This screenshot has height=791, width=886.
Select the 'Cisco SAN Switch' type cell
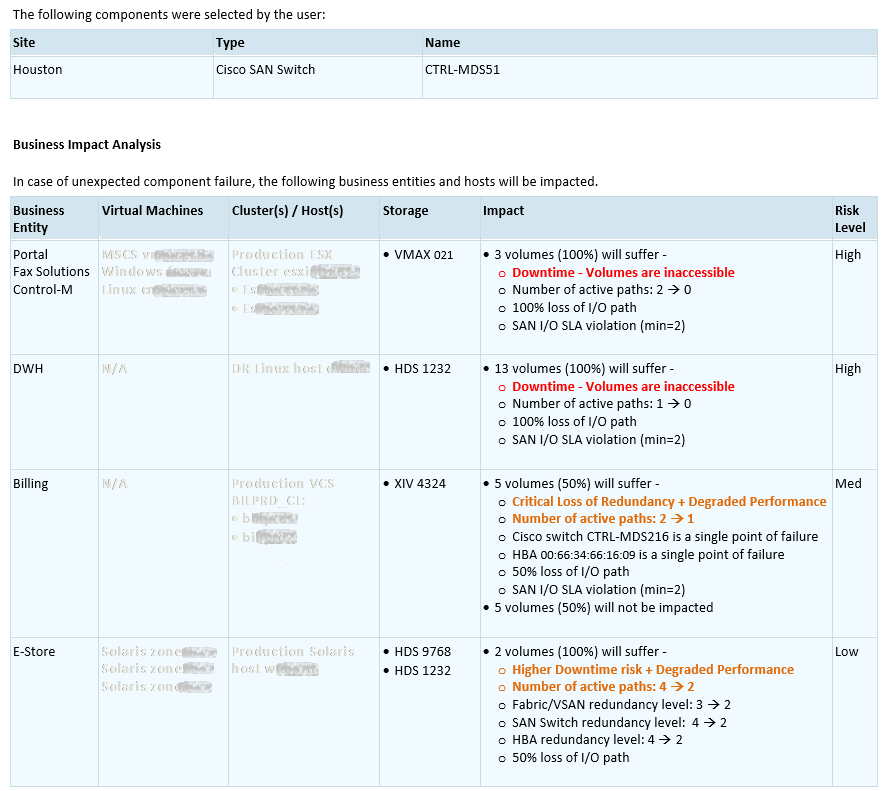(266, 69)
